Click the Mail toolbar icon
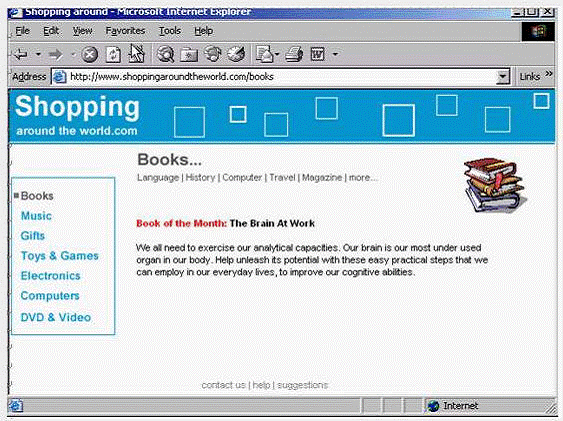Screen dimensions: 563x421 click(x=264, y=54)
